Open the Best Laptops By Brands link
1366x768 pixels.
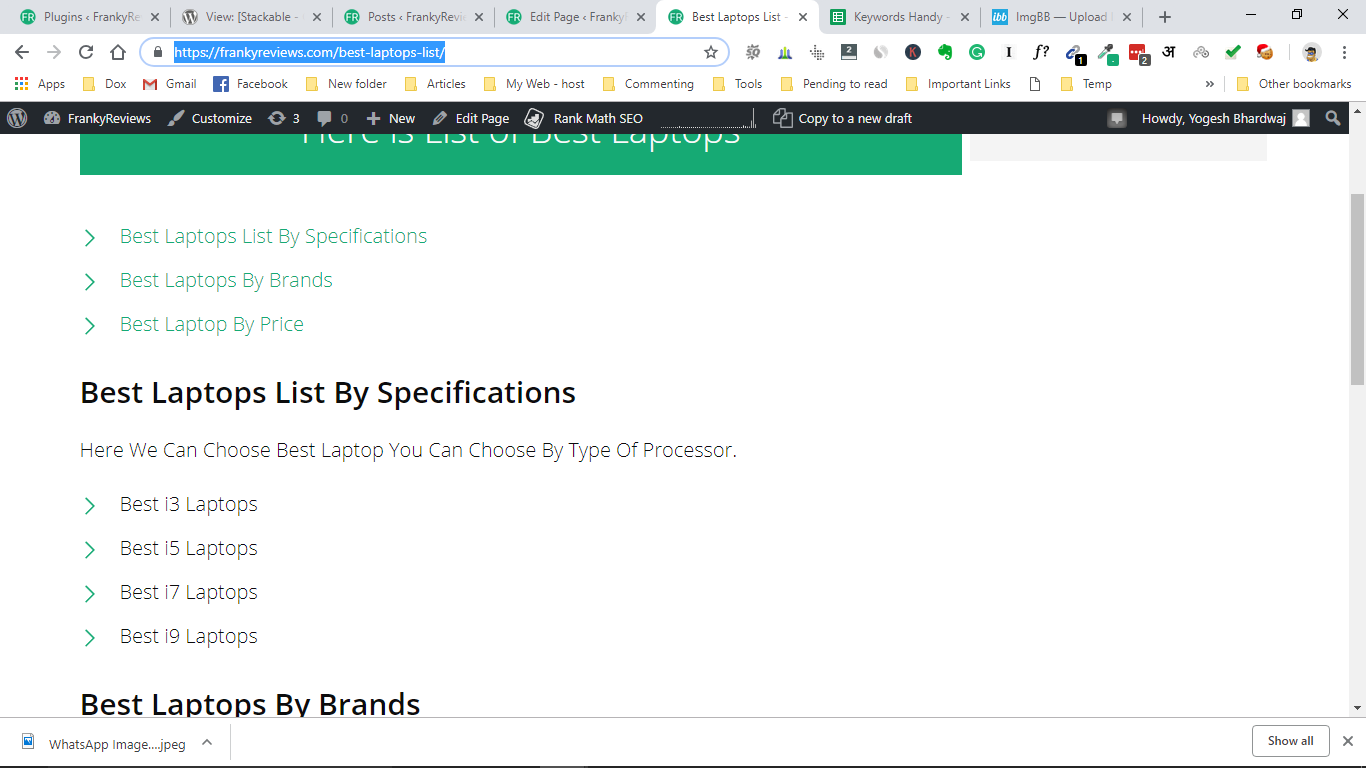tap(226, 280)
